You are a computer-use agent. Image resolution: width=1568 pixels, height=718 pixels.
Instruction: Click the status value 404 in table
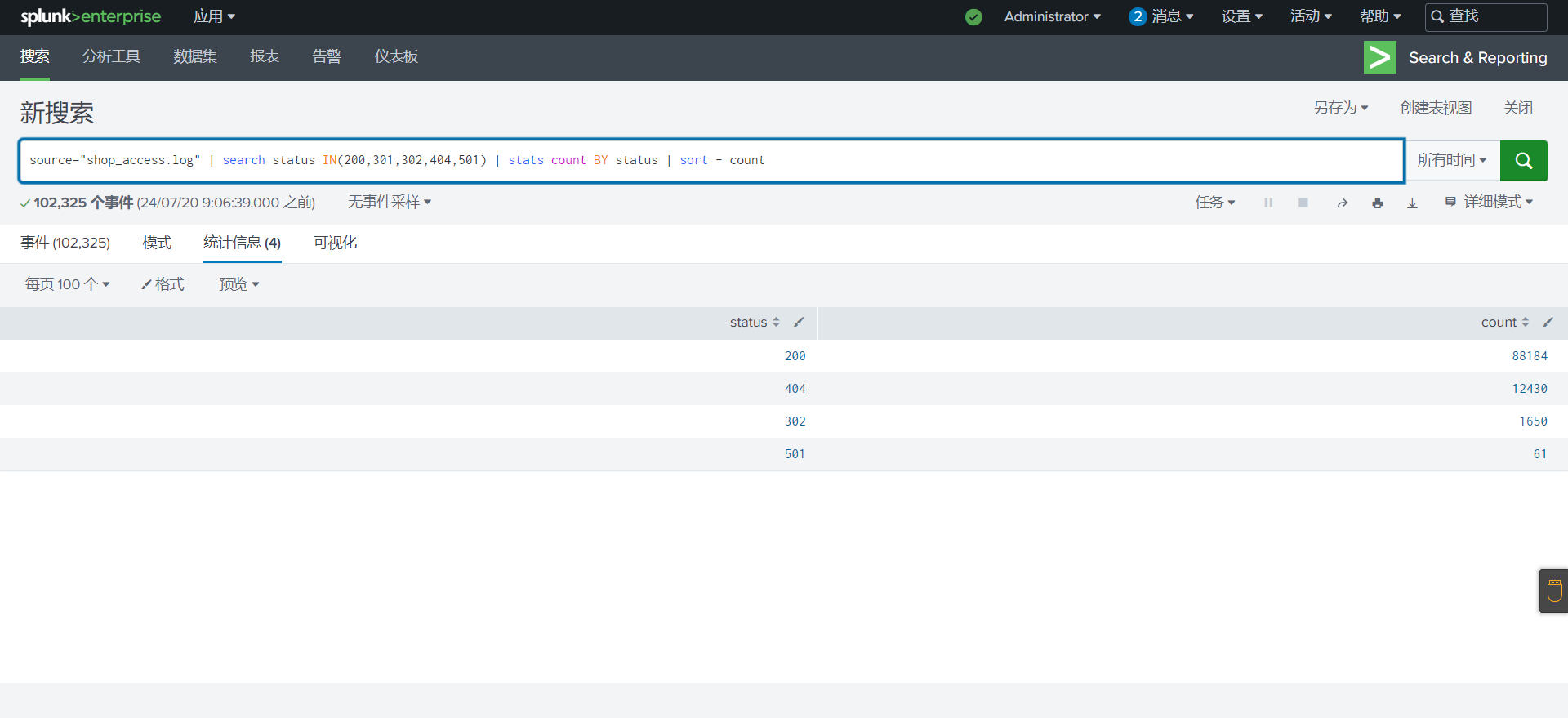click(795, 389)
